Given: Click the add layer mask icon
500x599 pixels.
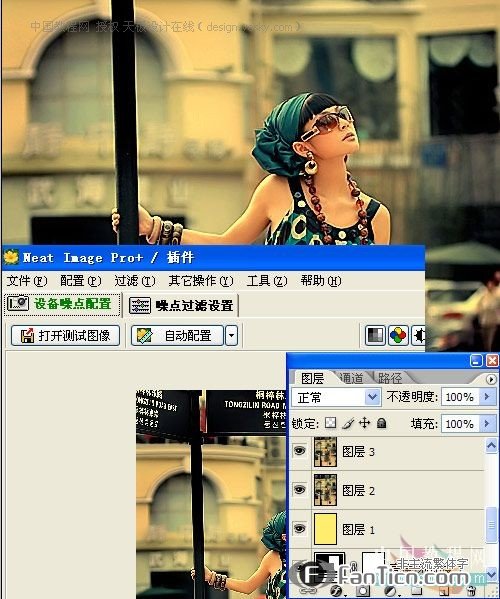Looking at the screenshot, I should pyautogui.click(x=363, y=591).
